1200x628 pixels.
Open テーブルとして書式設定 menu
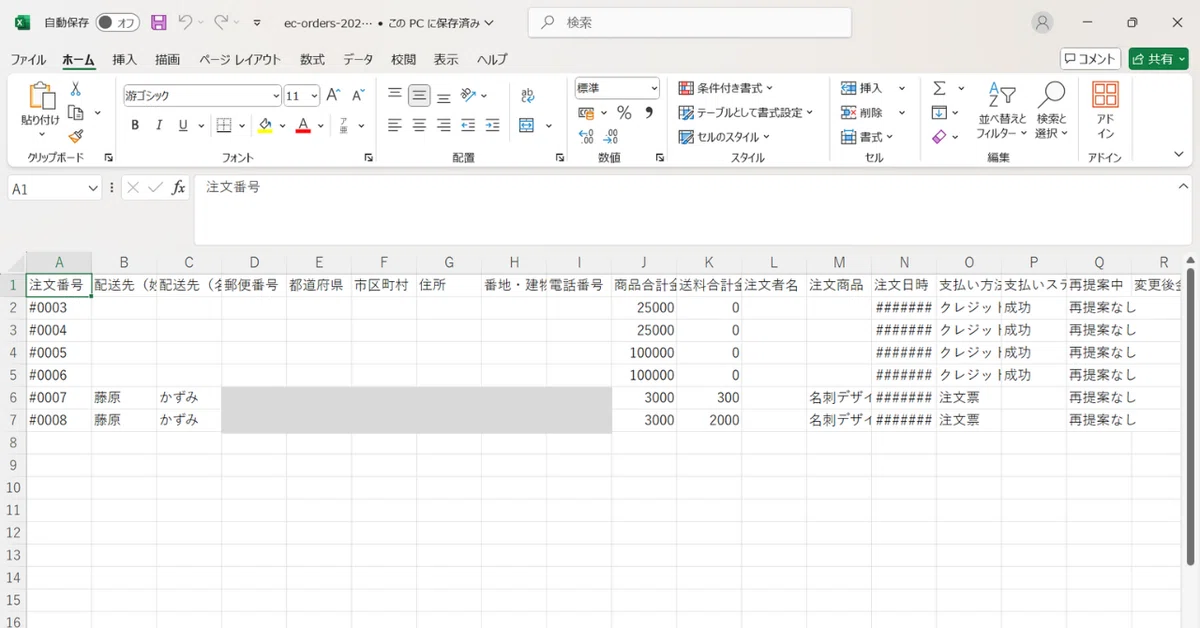pyautogui.click(x=746, y=112)
